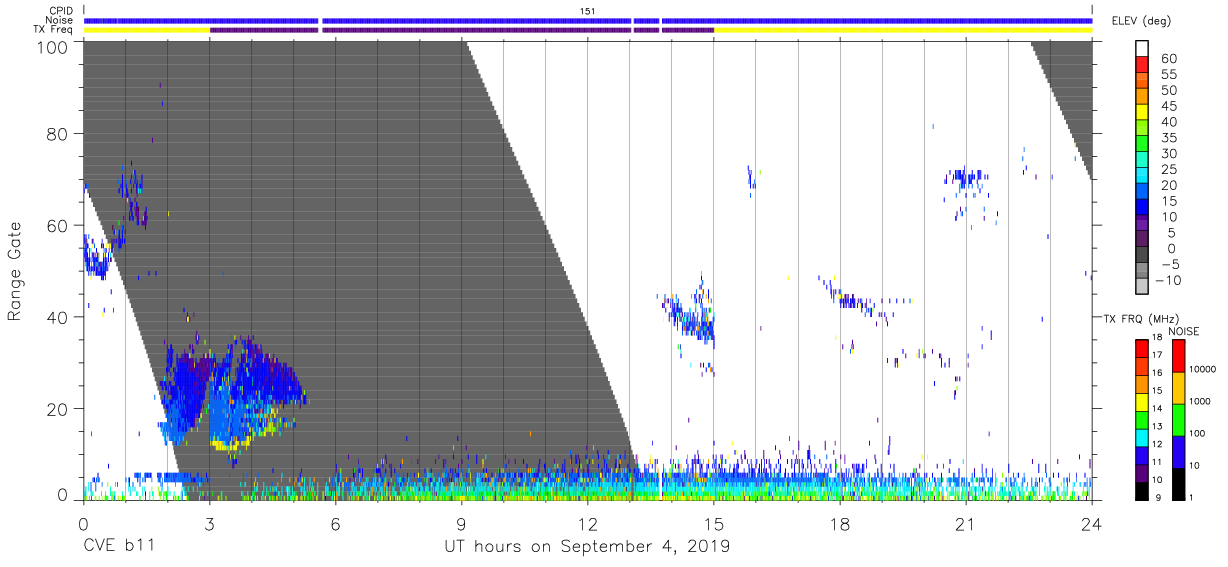Image resolution: width=1228 pixels, height=567 pixels.
Task: Click the green swatch in the NOISE colorbar
Action: click(x=1179, y=419)
